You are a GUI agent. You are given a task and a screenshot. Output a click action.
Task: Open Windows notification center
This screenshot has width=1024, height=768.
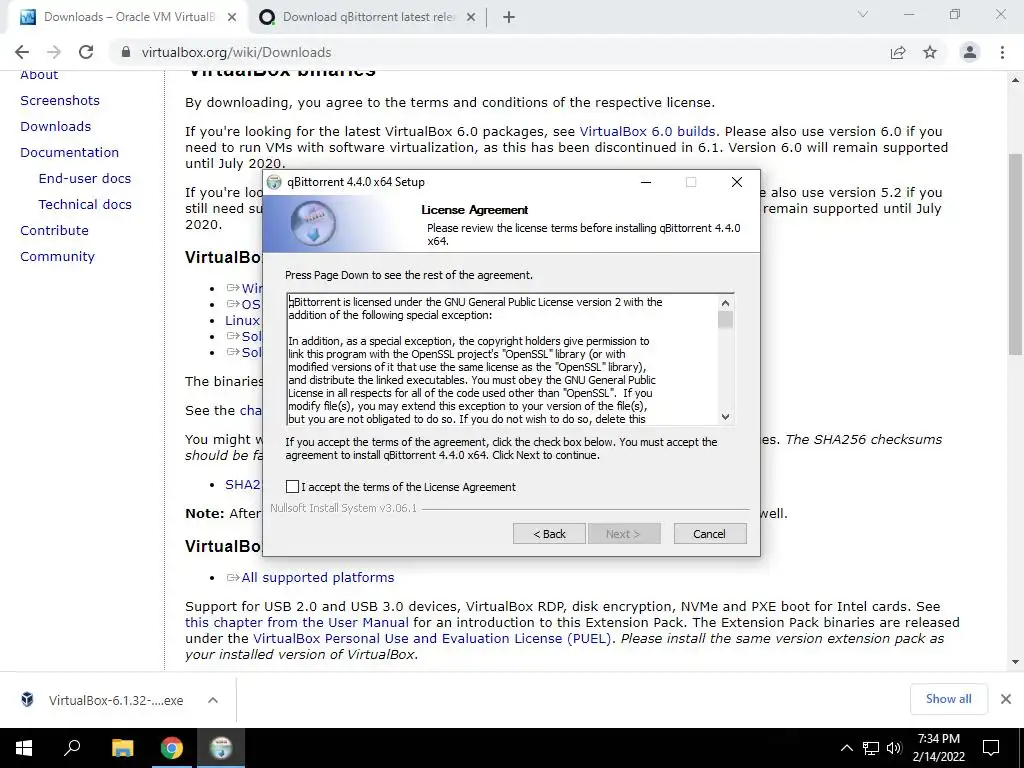click(x=991, y=748)
